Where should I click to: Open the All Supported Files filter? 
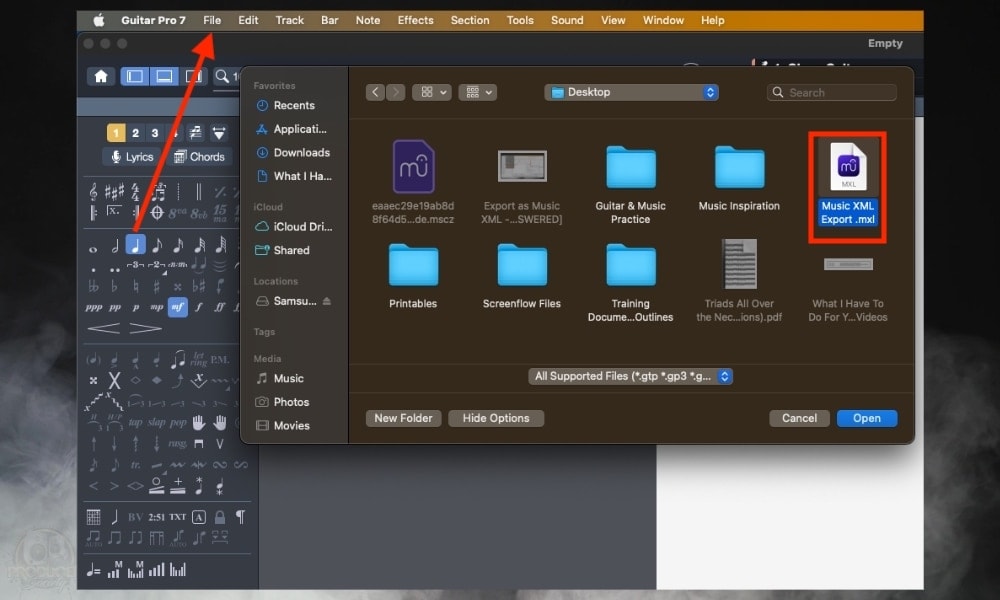(x=630, y=376)
